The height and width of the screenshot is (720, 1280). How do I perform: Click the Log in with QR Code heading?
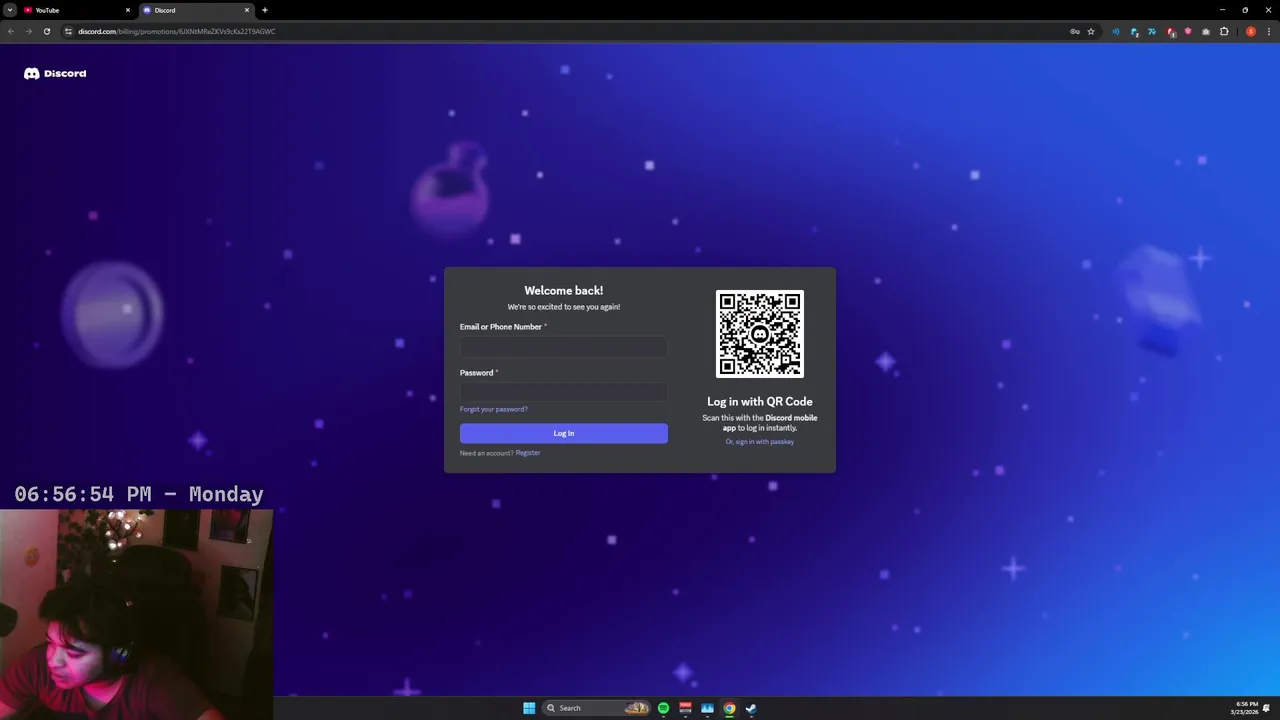[760, 402]
